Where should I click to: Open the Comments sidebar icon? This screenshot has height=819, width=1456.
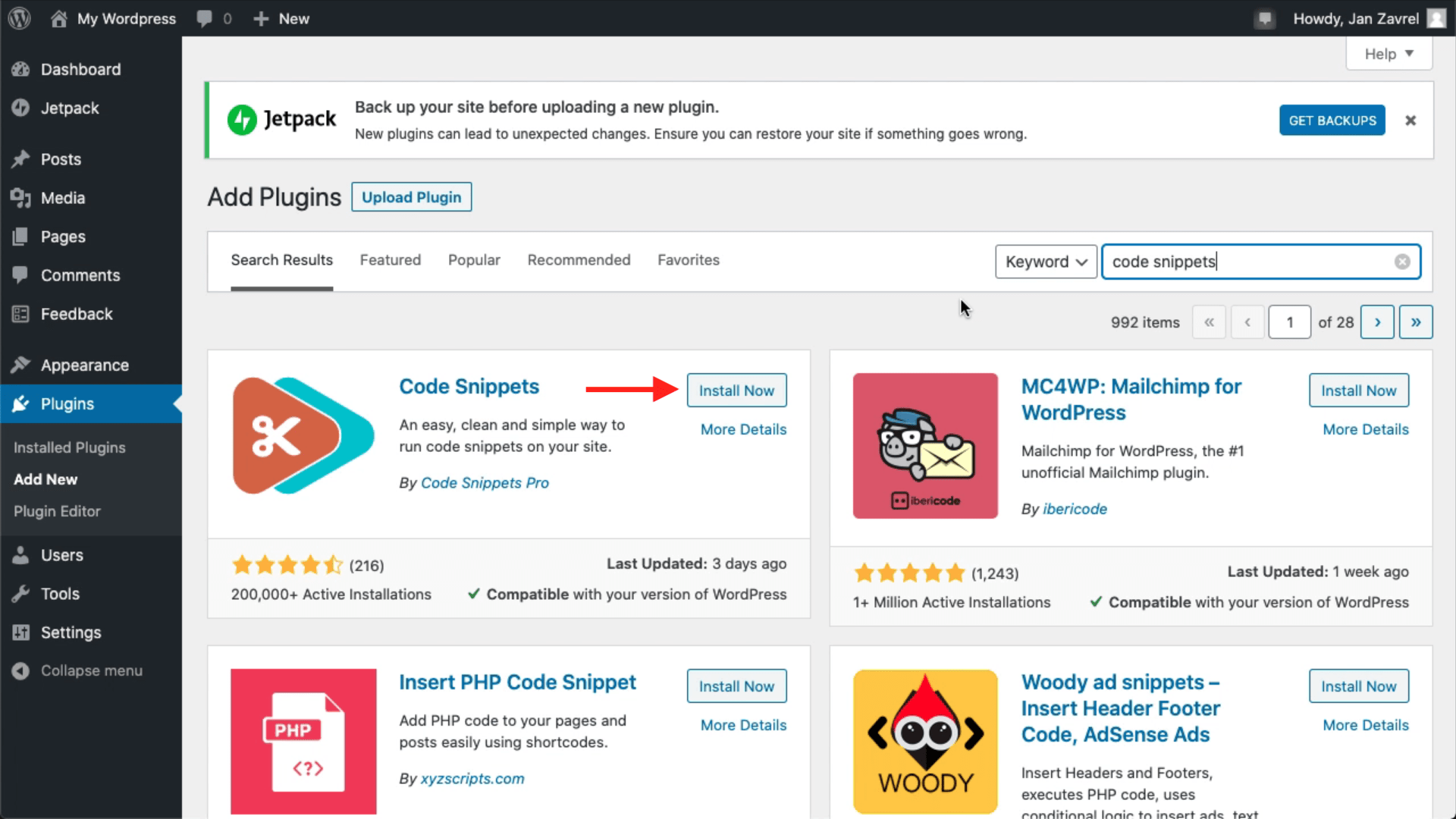pyautogui.click(x=20, y=275)
